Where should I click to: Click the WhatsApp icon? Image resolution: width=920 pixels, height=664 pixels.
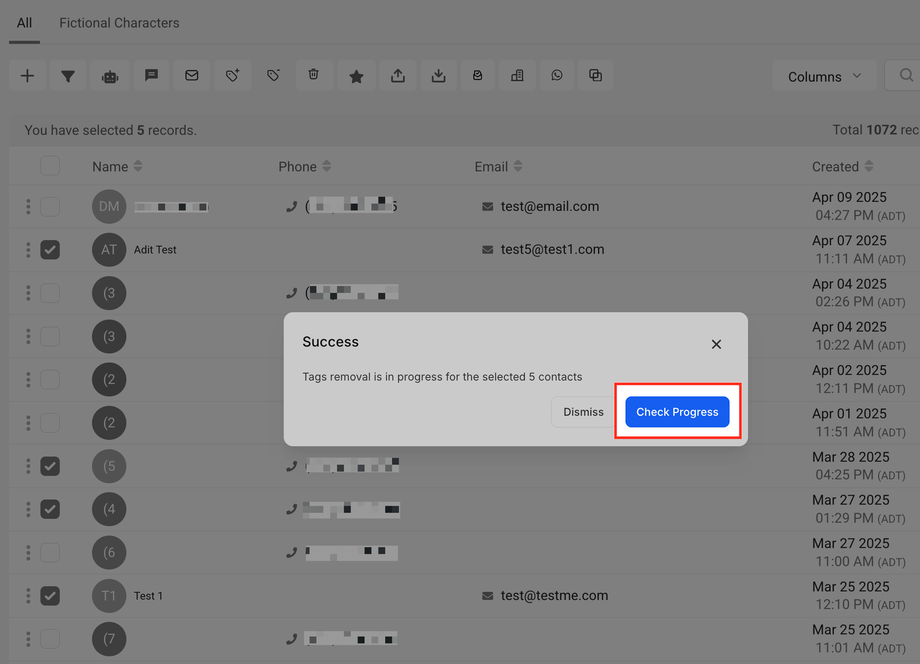pyautogui.click(x=557, y=76)
